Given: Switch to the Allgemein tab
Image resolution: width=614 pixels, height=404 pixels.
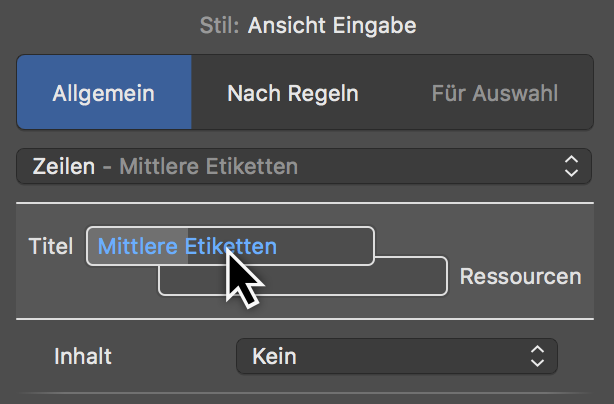Looking at the screenshot, I should click(x=104, y=94).
